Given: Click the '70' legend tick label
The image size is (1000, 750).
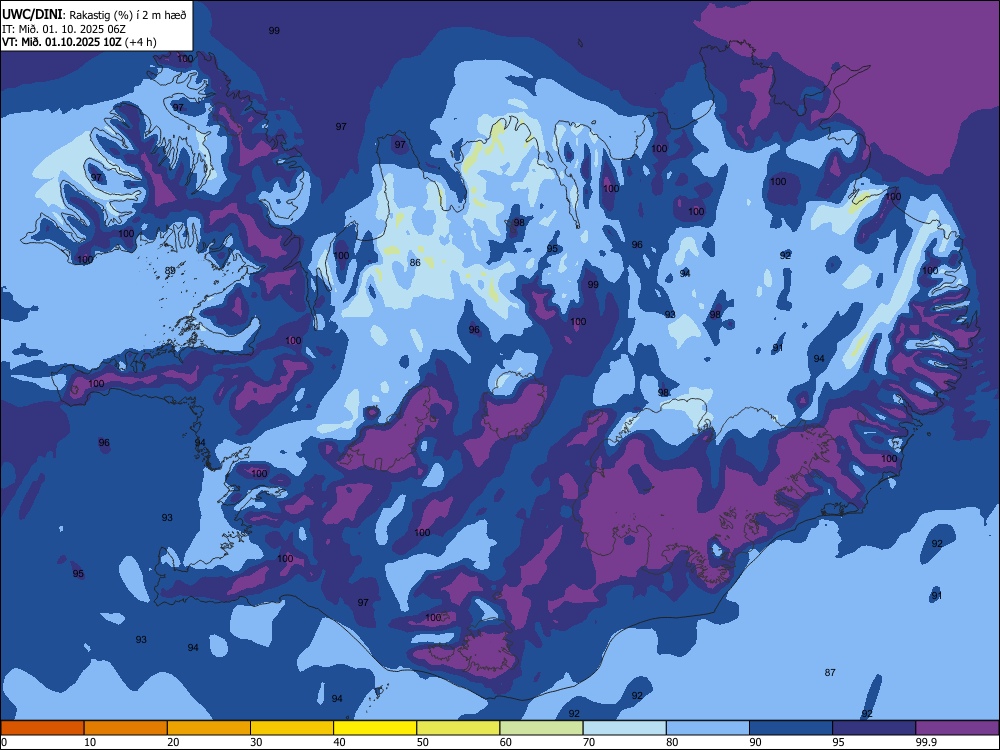Looking at the screenshot, I should tap(589, 742).
